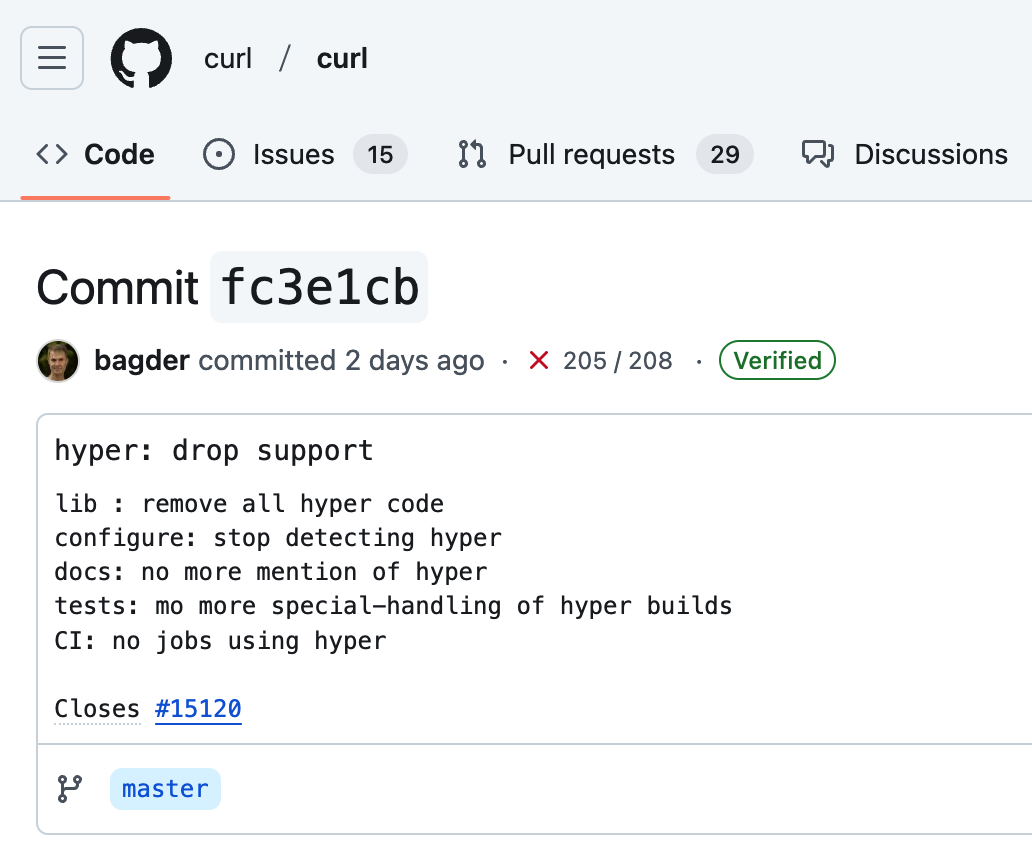Click the Discussions speech-bubble icon
Screen dimensions: 1032x856
click(818, 155)
